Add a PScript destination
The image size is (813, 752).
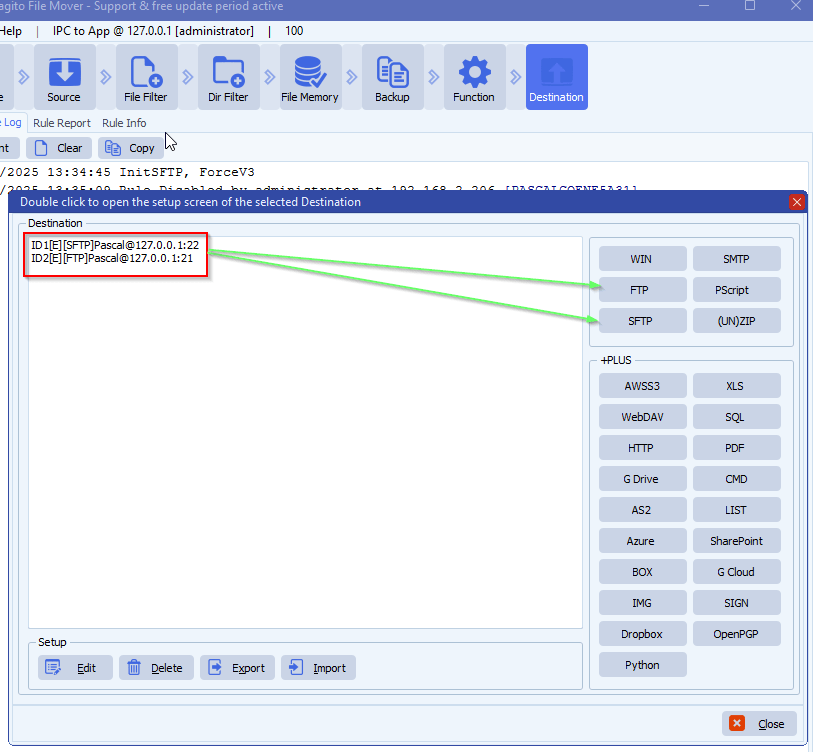[x=736, y=290]
